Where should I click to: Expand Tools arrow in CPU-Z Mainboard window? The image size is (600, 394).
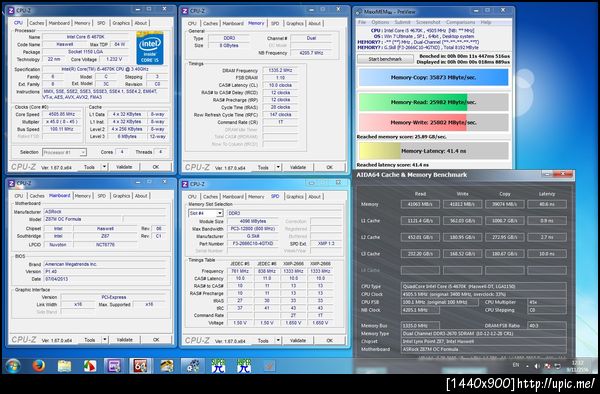pos(104,340)
